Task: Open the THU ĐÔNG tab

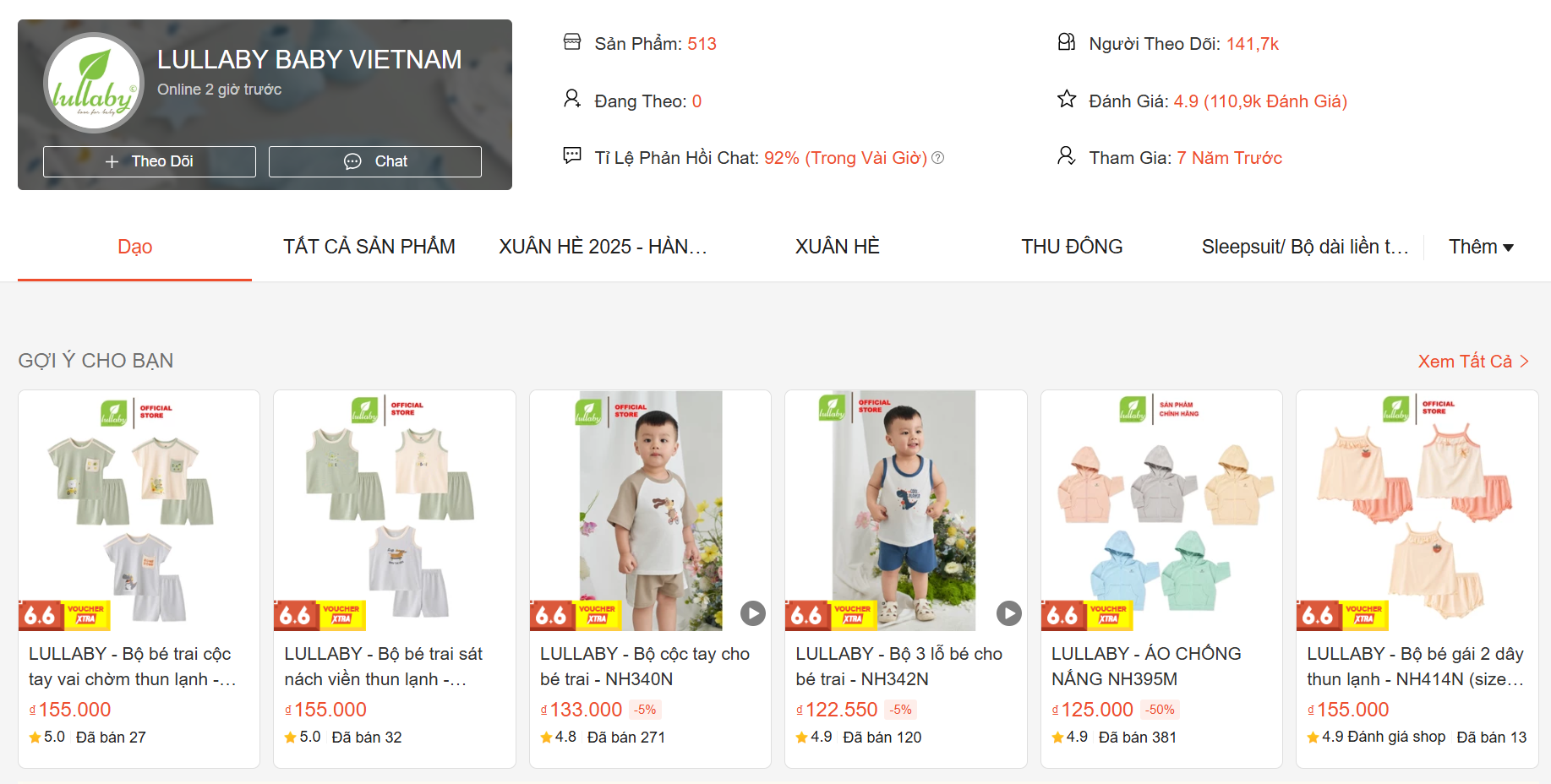Action: (1072, 247)
